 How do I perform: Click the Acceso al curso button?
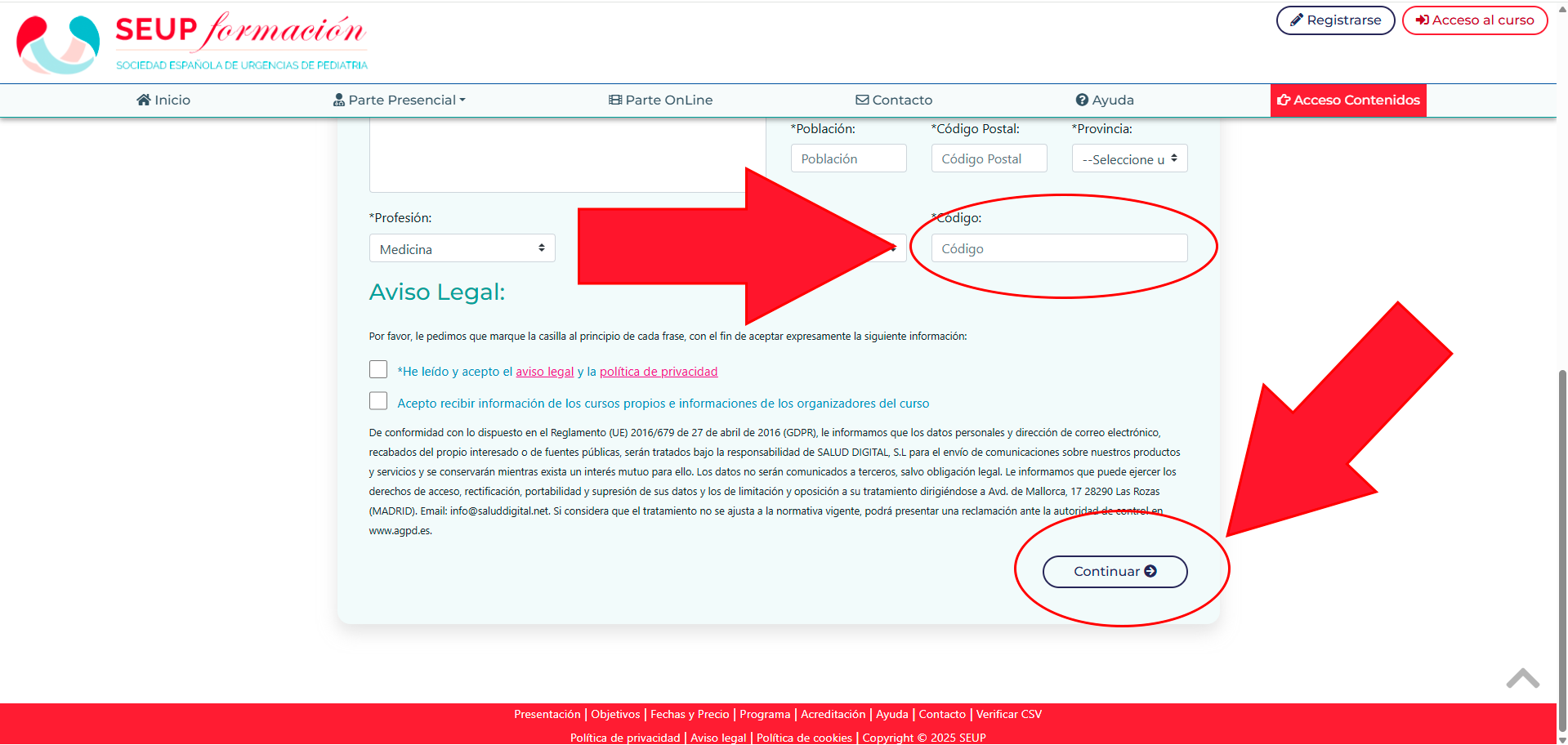(x=1475, y=20)
